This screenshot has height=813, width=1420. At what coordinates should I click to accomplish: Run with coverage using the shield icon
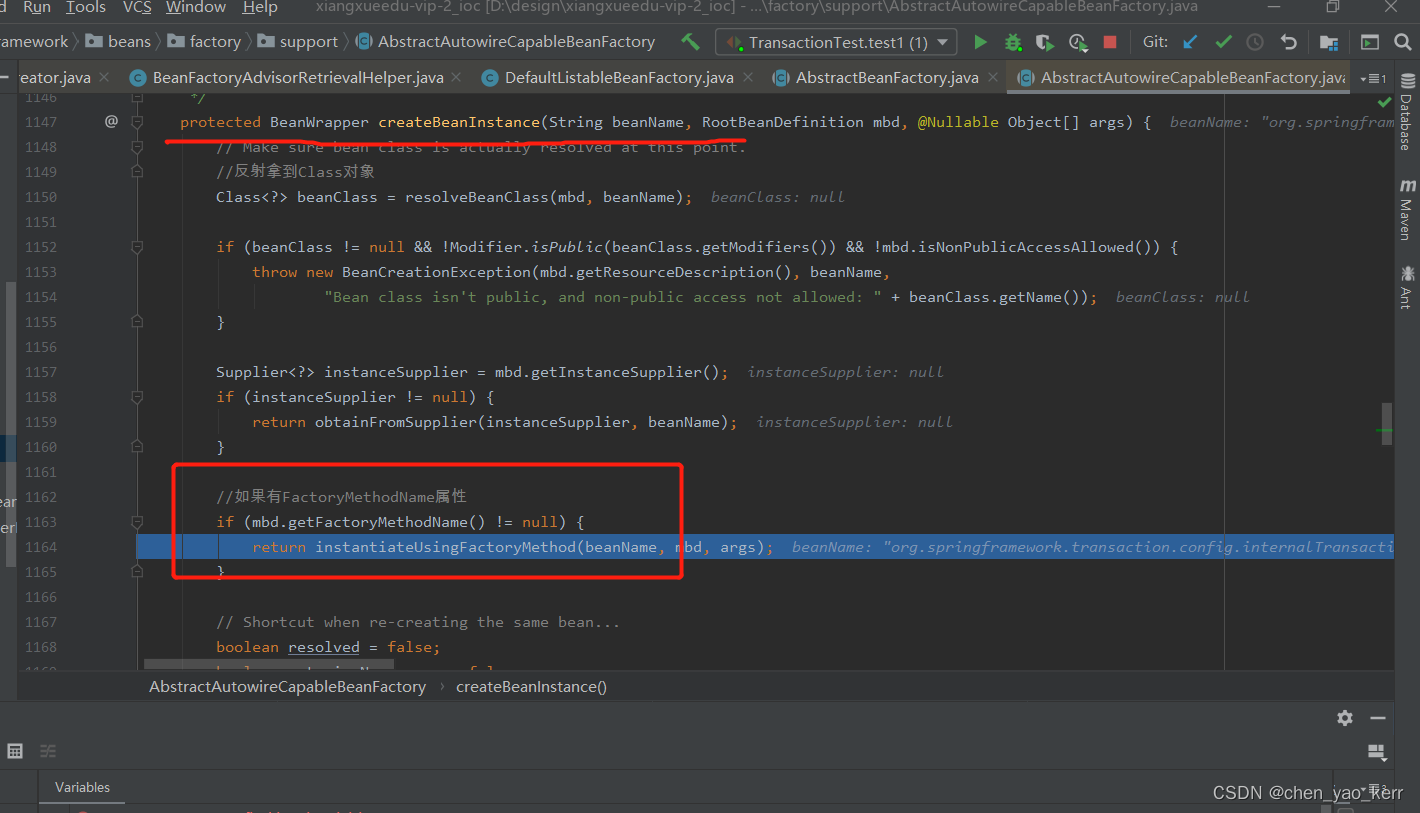click(1045, 42)
